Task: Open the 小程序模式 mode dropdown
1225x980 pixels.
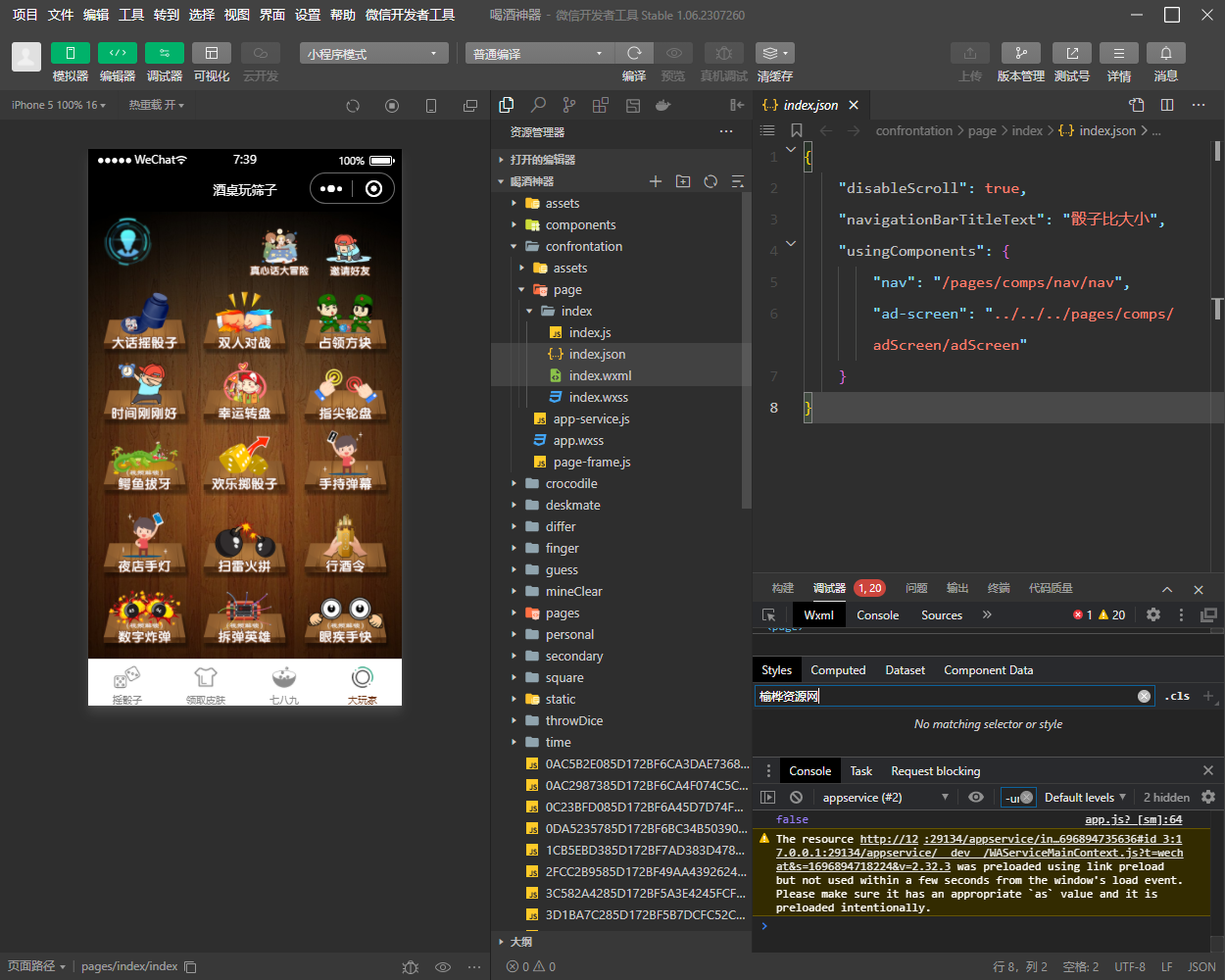Action: [374, 53]
